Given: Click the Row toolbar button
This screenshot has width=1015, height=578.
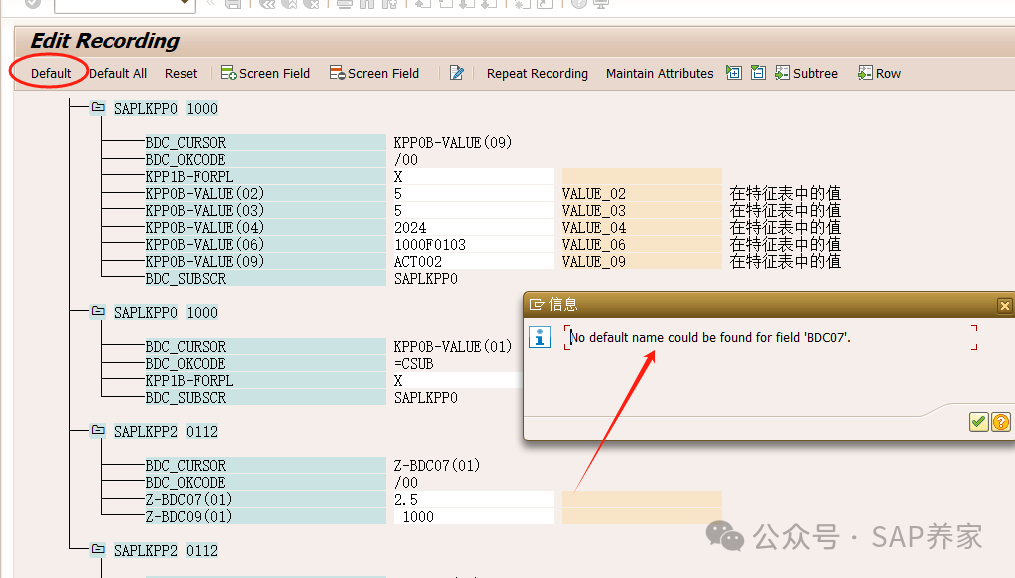Looking at the screenshot, I should (x=879, y=73).
